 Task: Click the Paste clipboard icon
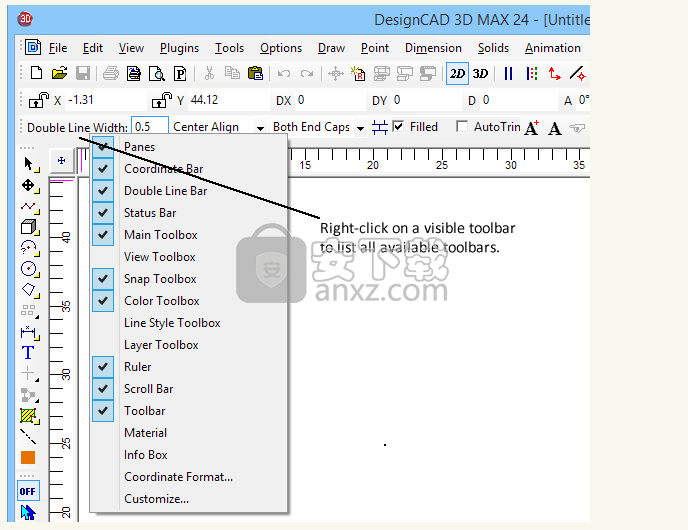[255, 73]
